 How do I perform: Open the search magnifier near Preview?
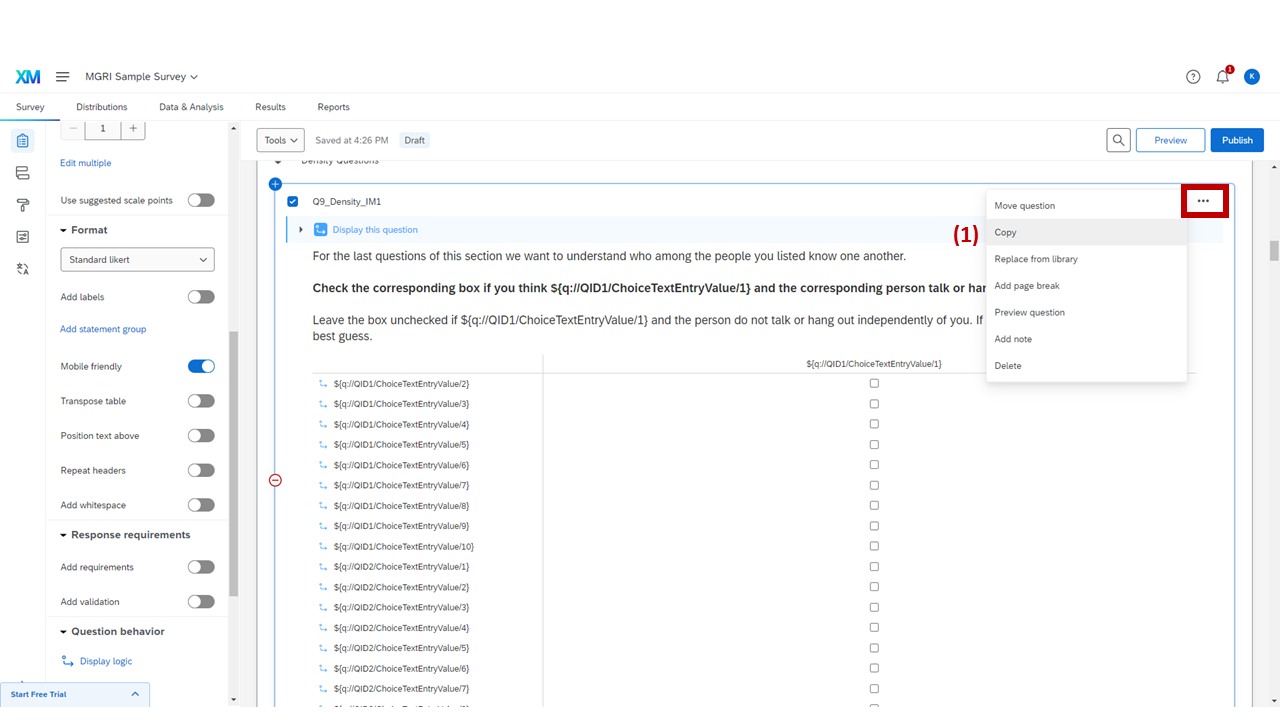(1118, 139)
